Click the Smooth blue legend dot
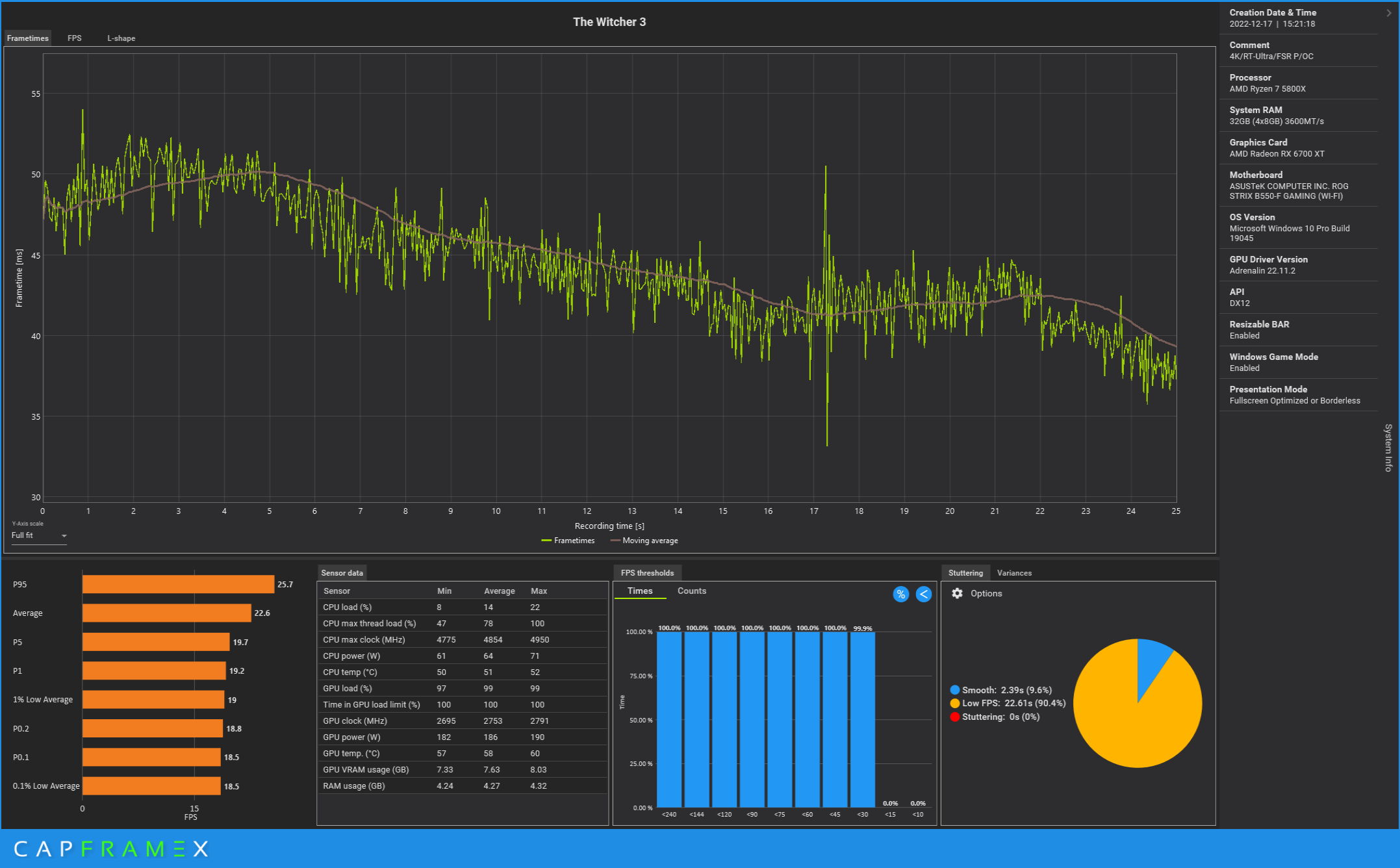The image size is (1400, 868). click(x=954, y=690)
